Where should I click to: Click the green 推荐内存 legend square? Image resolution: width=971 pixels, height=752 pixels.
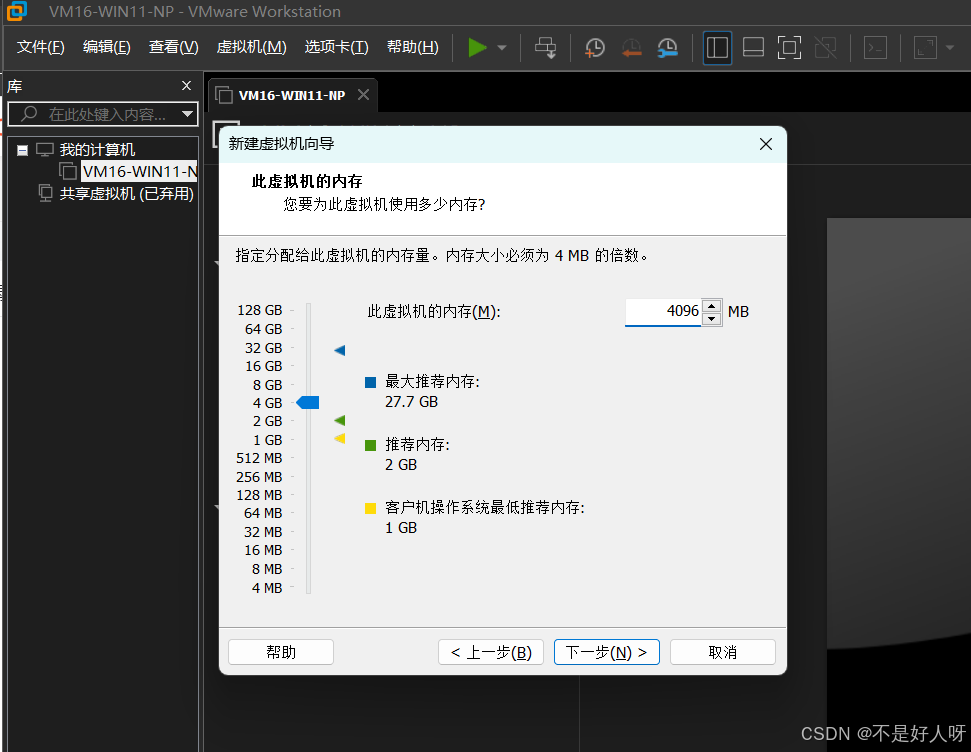[x=371, y=445]
